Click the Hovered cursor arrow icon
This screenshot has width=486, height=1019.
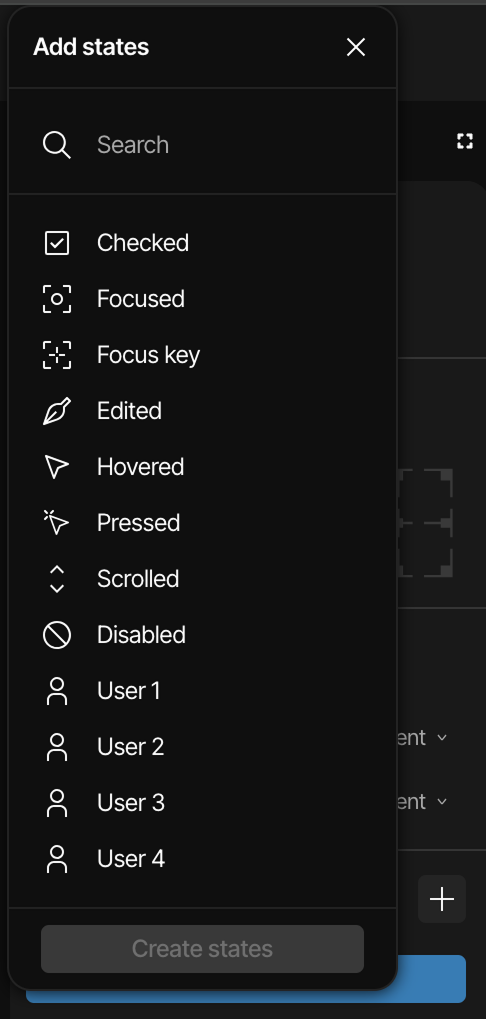(57, 467)
